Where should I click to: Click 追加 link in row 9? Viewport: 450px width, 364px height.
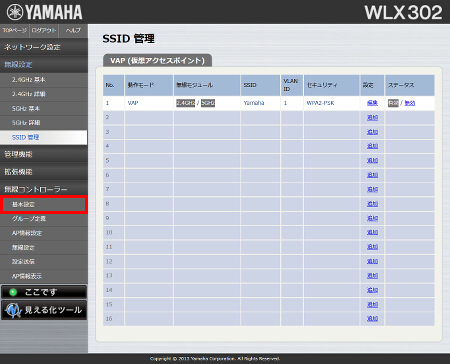pyautogui.click(x=372, y=218)
